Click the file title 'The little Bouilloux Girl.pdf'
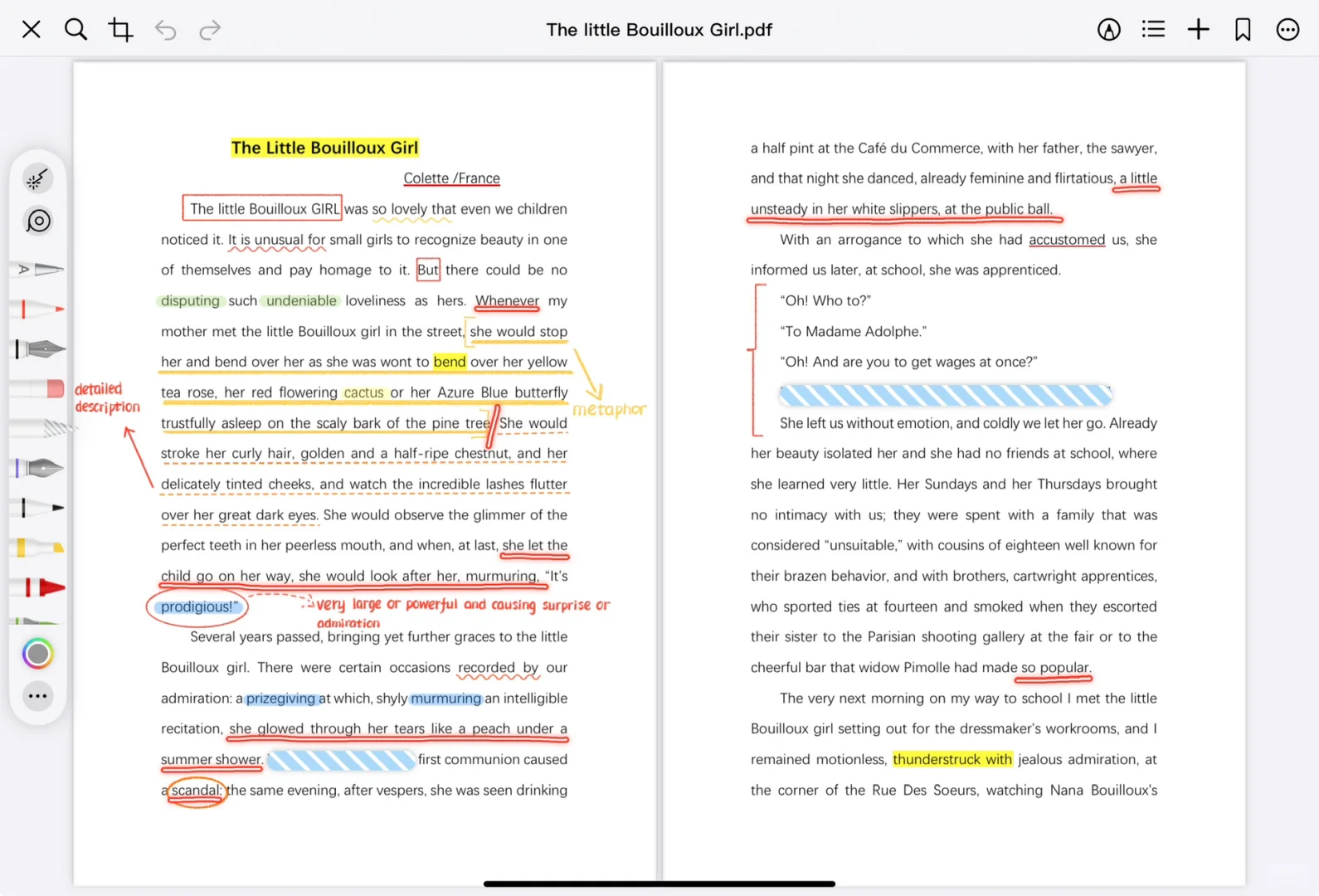The width and height of the screenshot is (1319, 896). click(x=659, y=30)
